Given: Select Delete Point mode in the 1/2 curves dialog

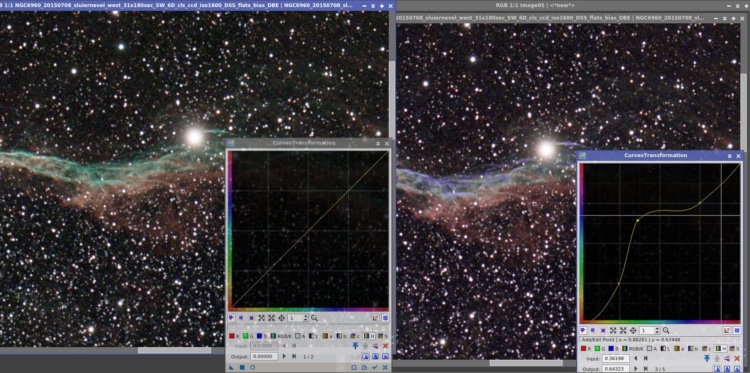Looking at the screenshot, I should click(251, 318).
